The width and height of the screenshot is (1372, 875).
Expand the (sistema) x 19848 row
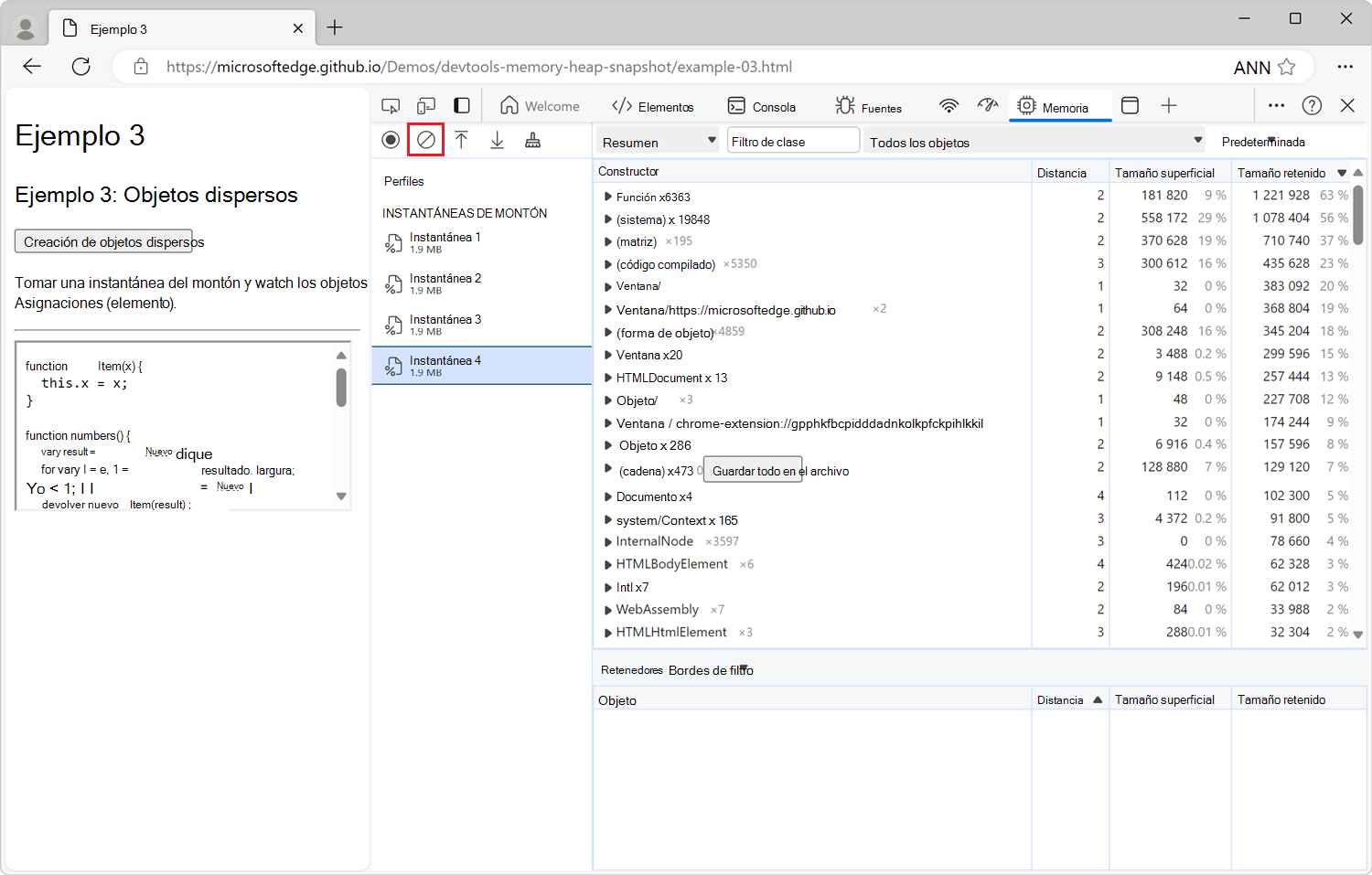pos(608,219)
